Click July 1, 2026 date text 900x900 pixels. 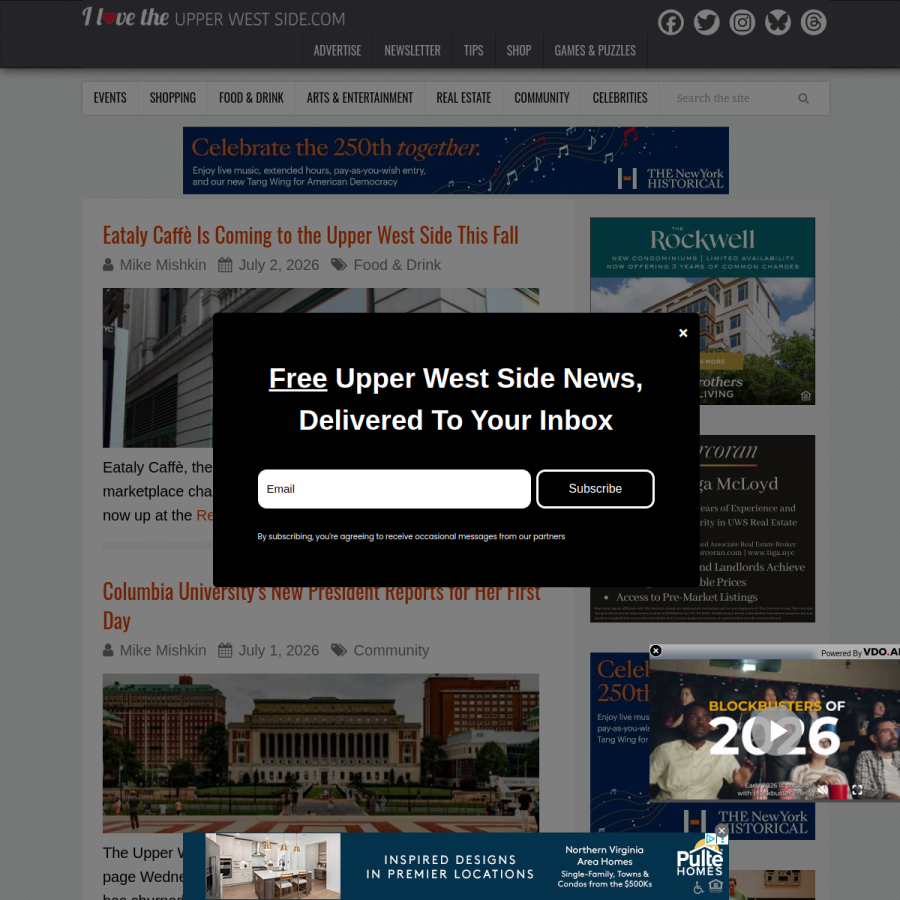[x=278, y=650]
